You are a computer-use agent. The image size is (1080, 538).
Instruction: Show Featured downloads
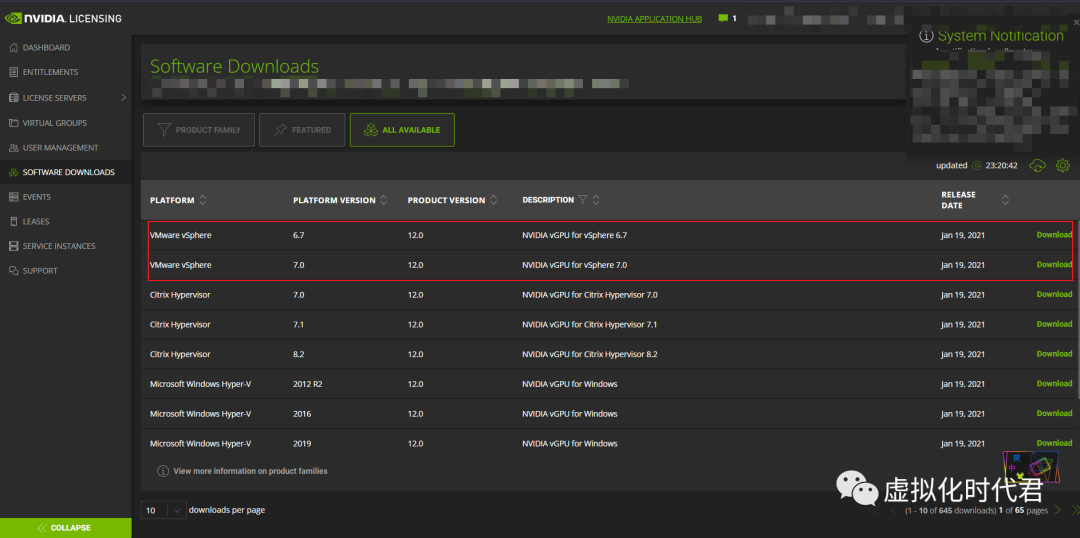[x=302, y=130]
